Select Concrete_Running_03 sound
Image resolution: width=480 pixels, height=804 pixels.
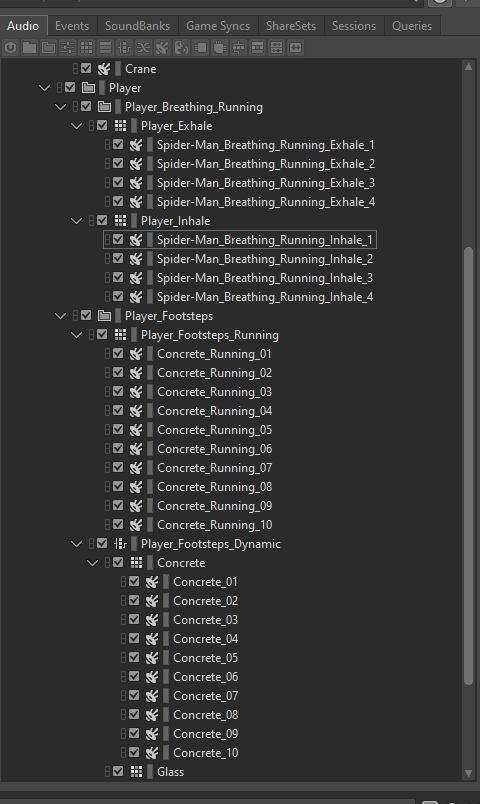(x=214, y=392)
